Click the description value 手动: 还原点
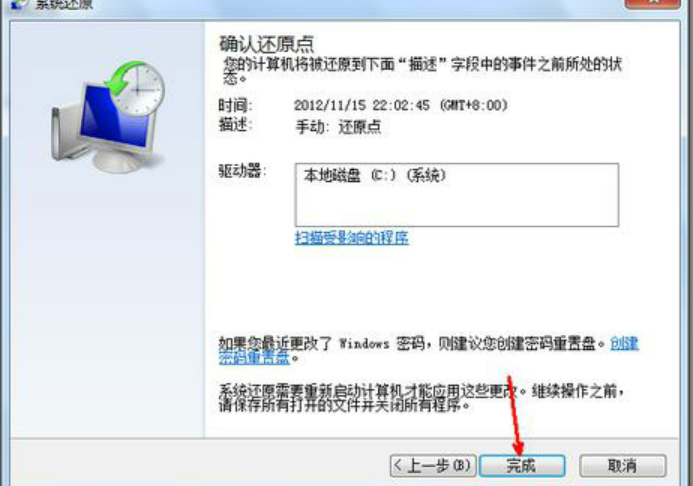 [338, 127]
